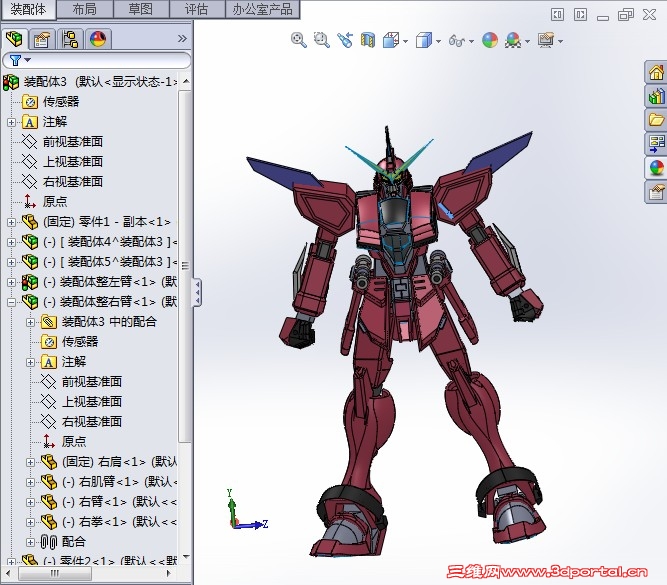Open the Design Library task pane icon
The height and width of the screenshot is (585, 667).
tap(656, 97)
